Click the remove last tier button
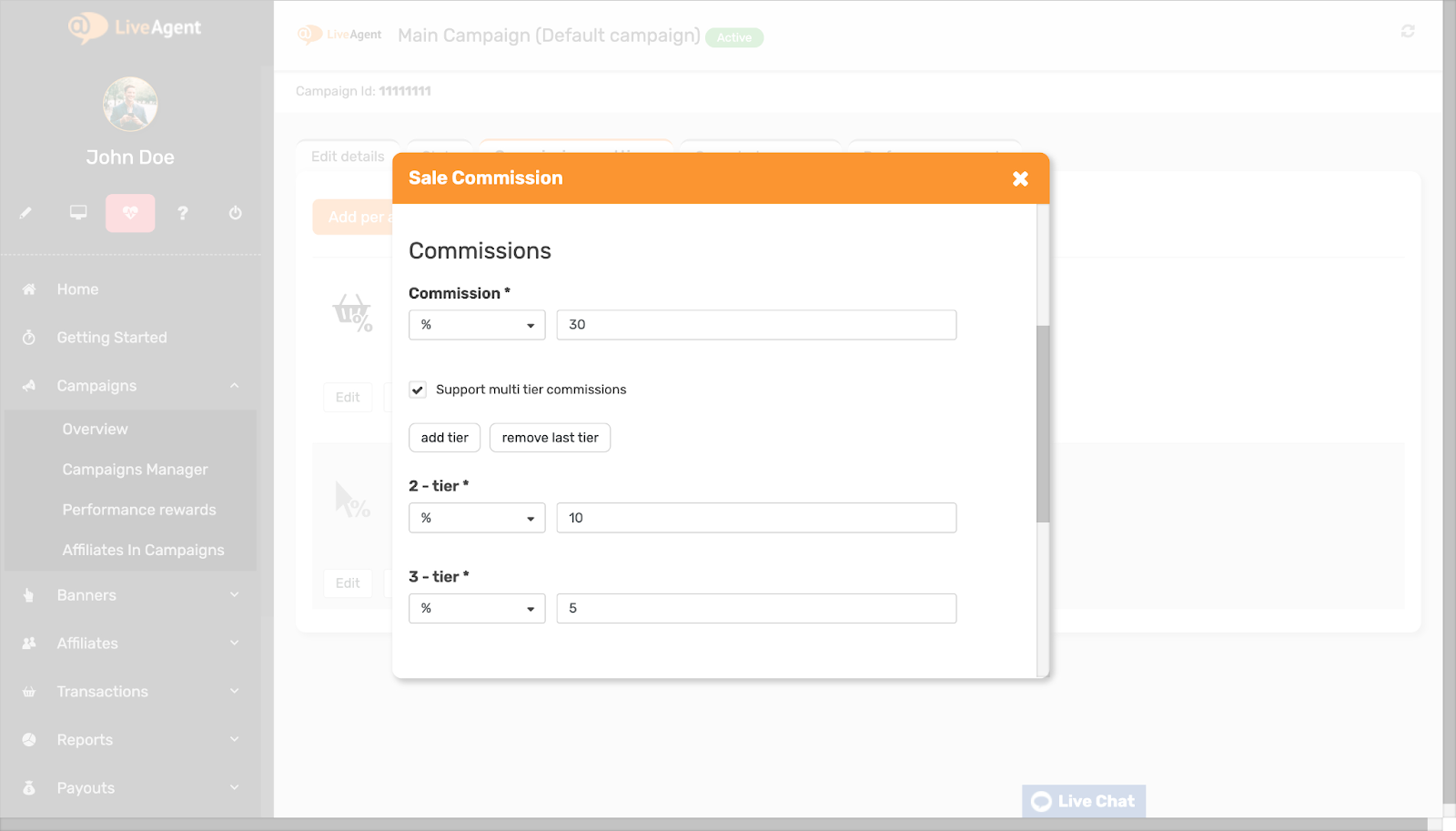 click(x=550, y=437)
